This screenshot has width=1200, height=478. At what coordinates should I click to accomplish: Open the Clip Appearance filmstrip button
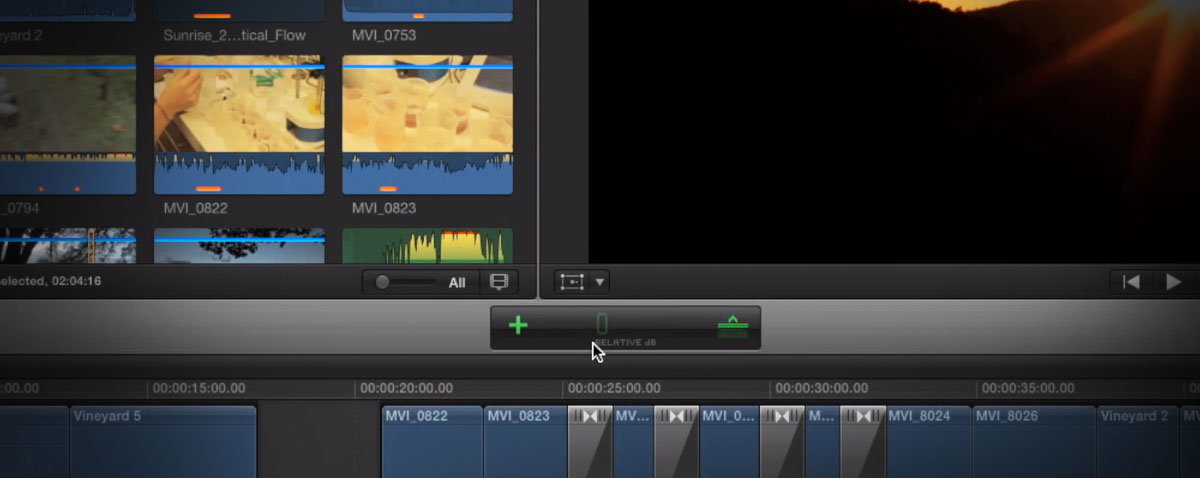click(x=498, y=282)
